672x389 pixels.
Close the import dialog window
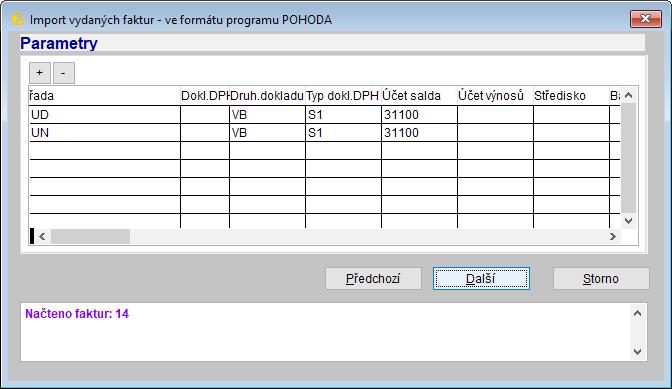[x=645, y=19]
